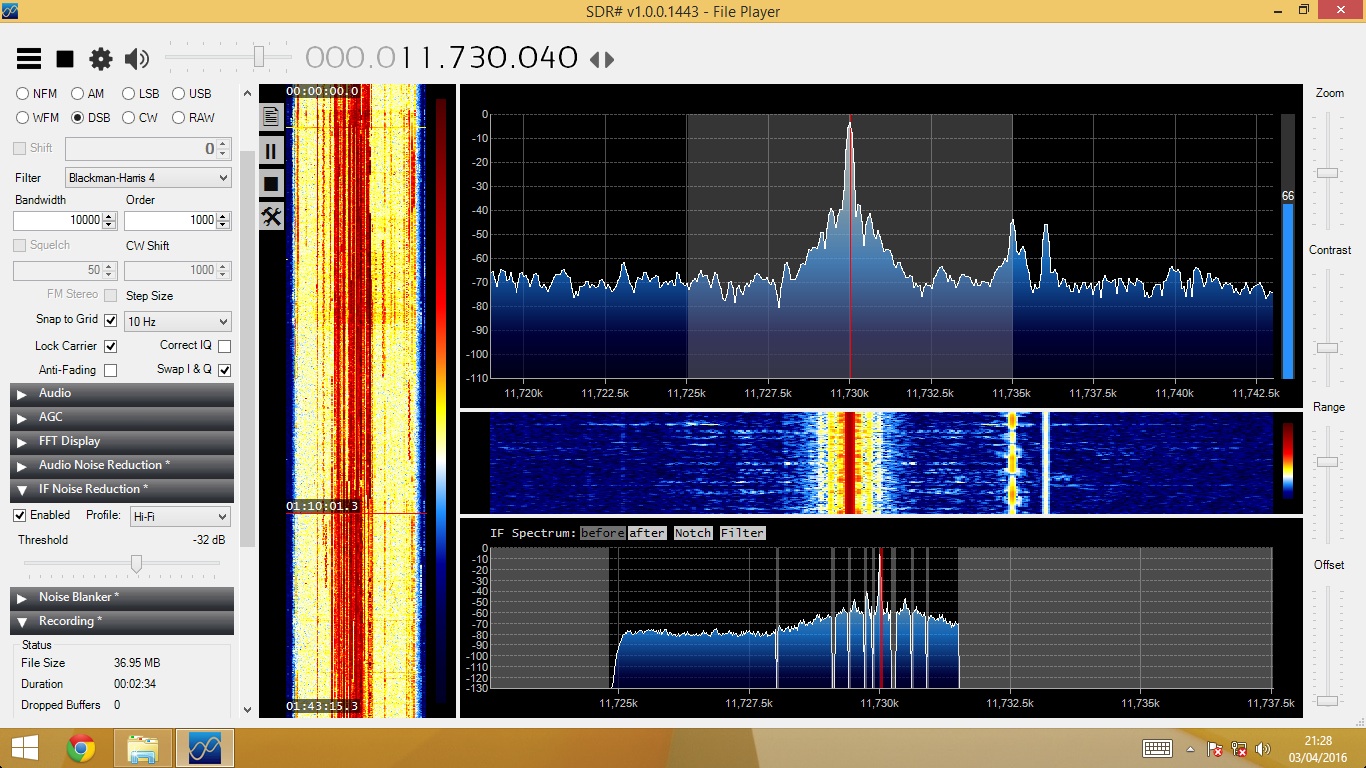Viewport: 1366px width, 768px height.
Task: Click the system tray volume icon
Action: [x=1263, y=748]
